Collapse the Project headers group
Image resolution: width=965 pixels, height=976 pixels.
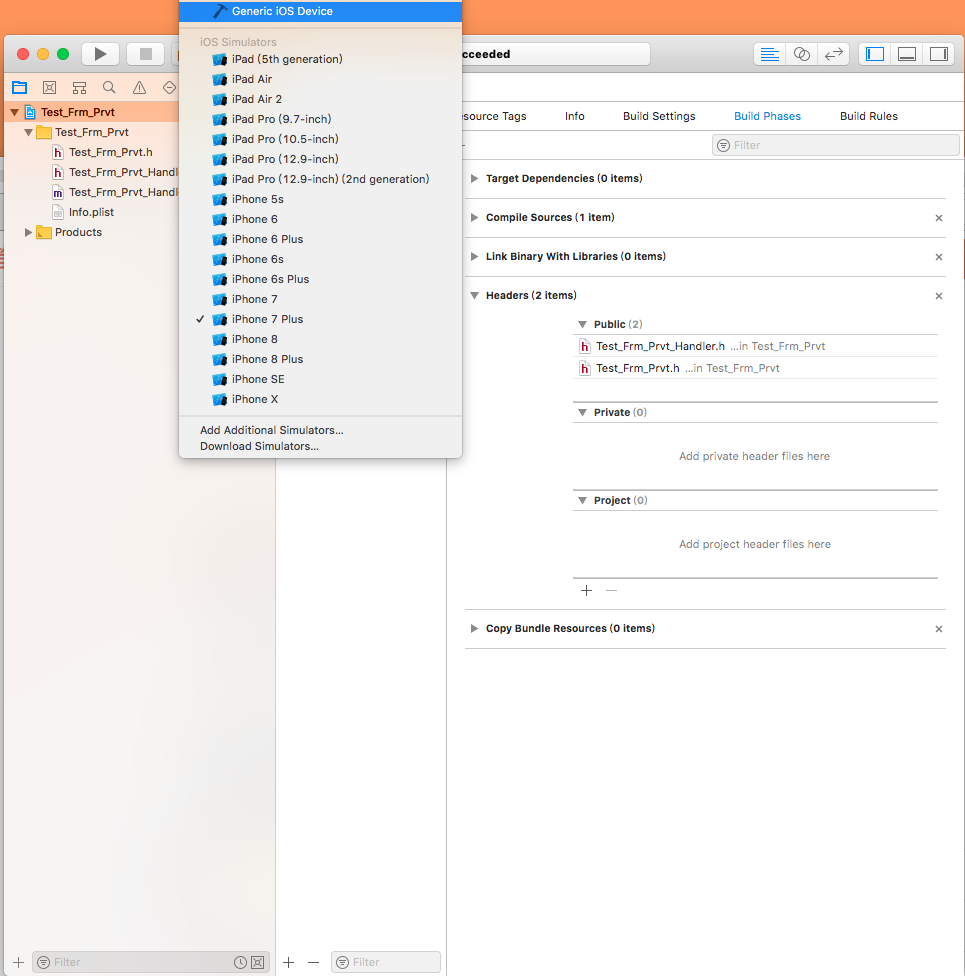tap(583, 500)
